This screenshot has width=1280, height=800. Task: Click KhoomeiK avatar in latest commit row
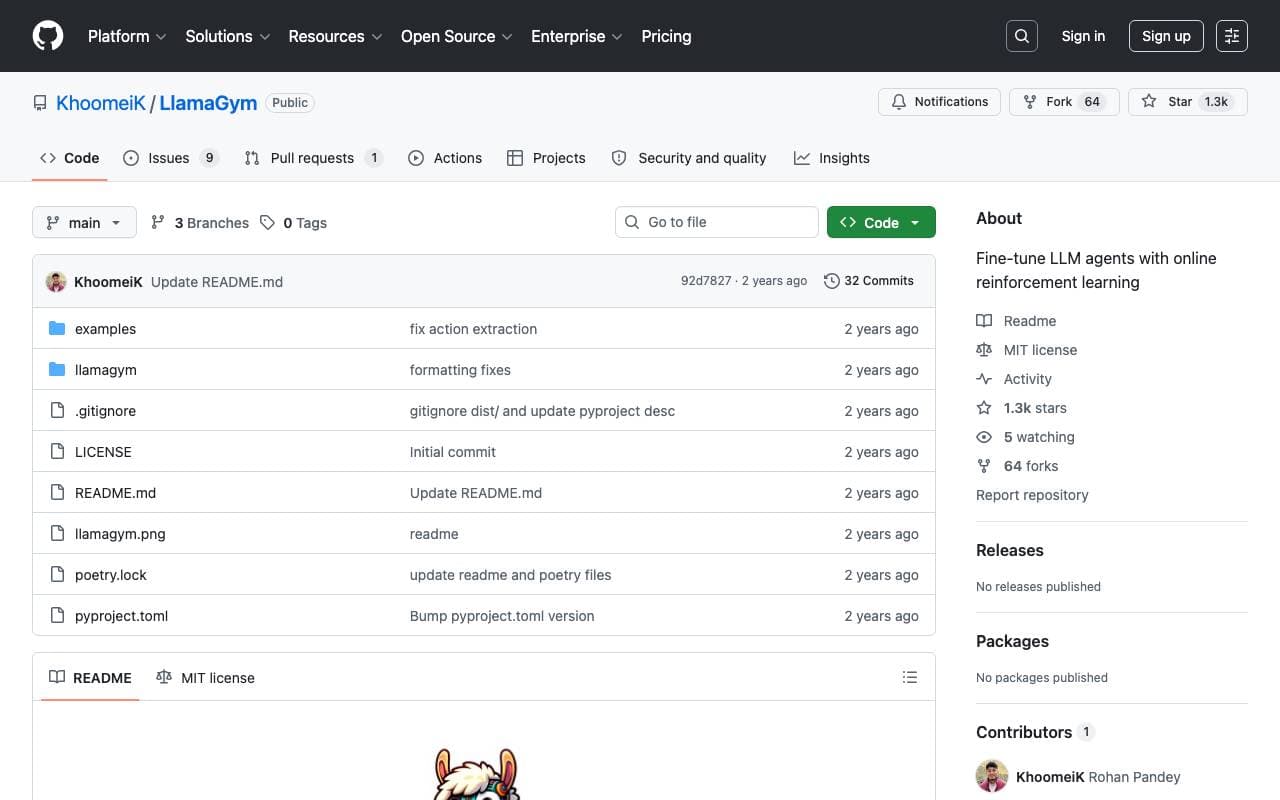click(x=56, y=282)
